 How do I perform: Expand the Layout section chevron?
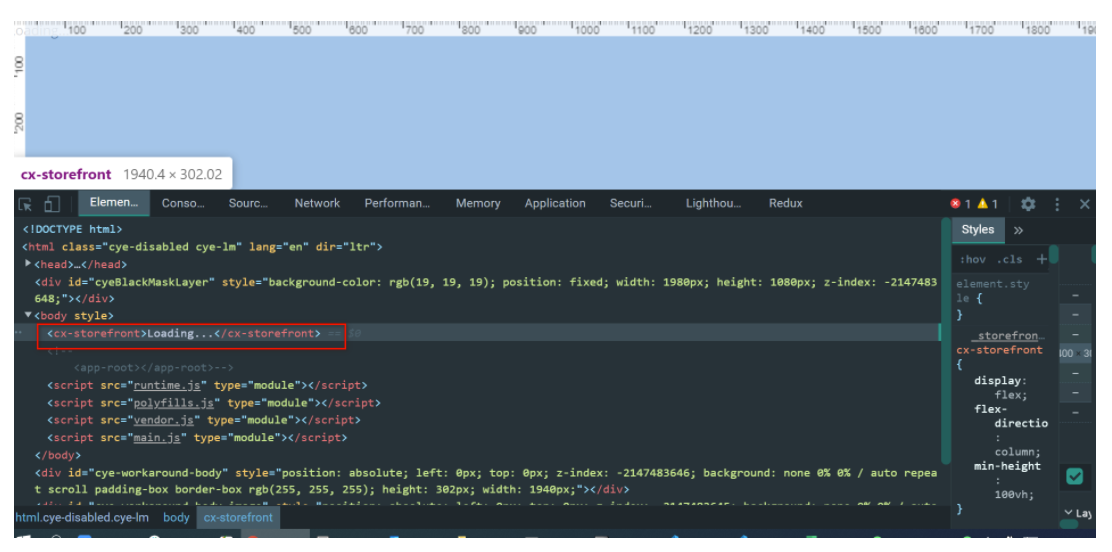(1068, 512)
